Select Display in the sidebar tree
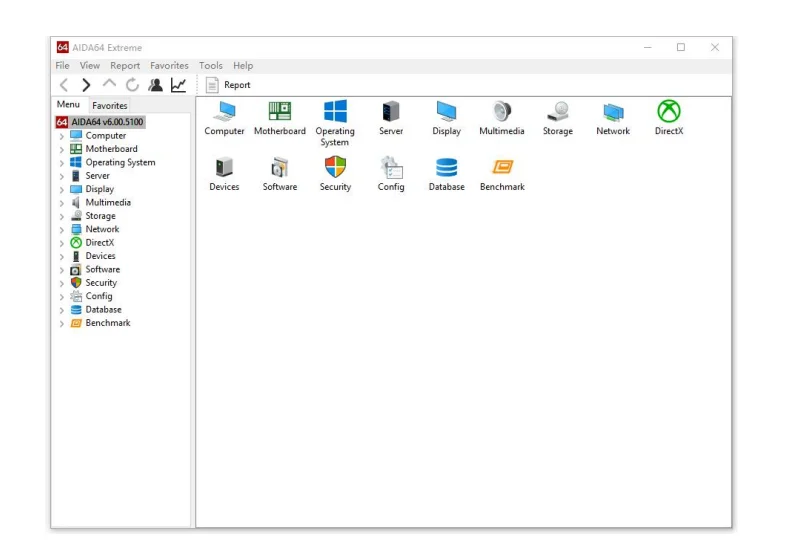This screenshot has height=554, width=806. pos(100,189)
